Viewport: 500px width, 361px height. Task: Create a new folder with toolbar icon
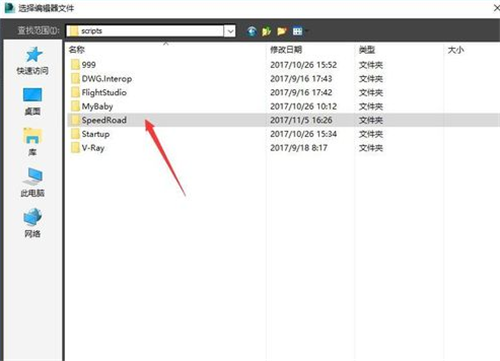[x=282, y=31]
